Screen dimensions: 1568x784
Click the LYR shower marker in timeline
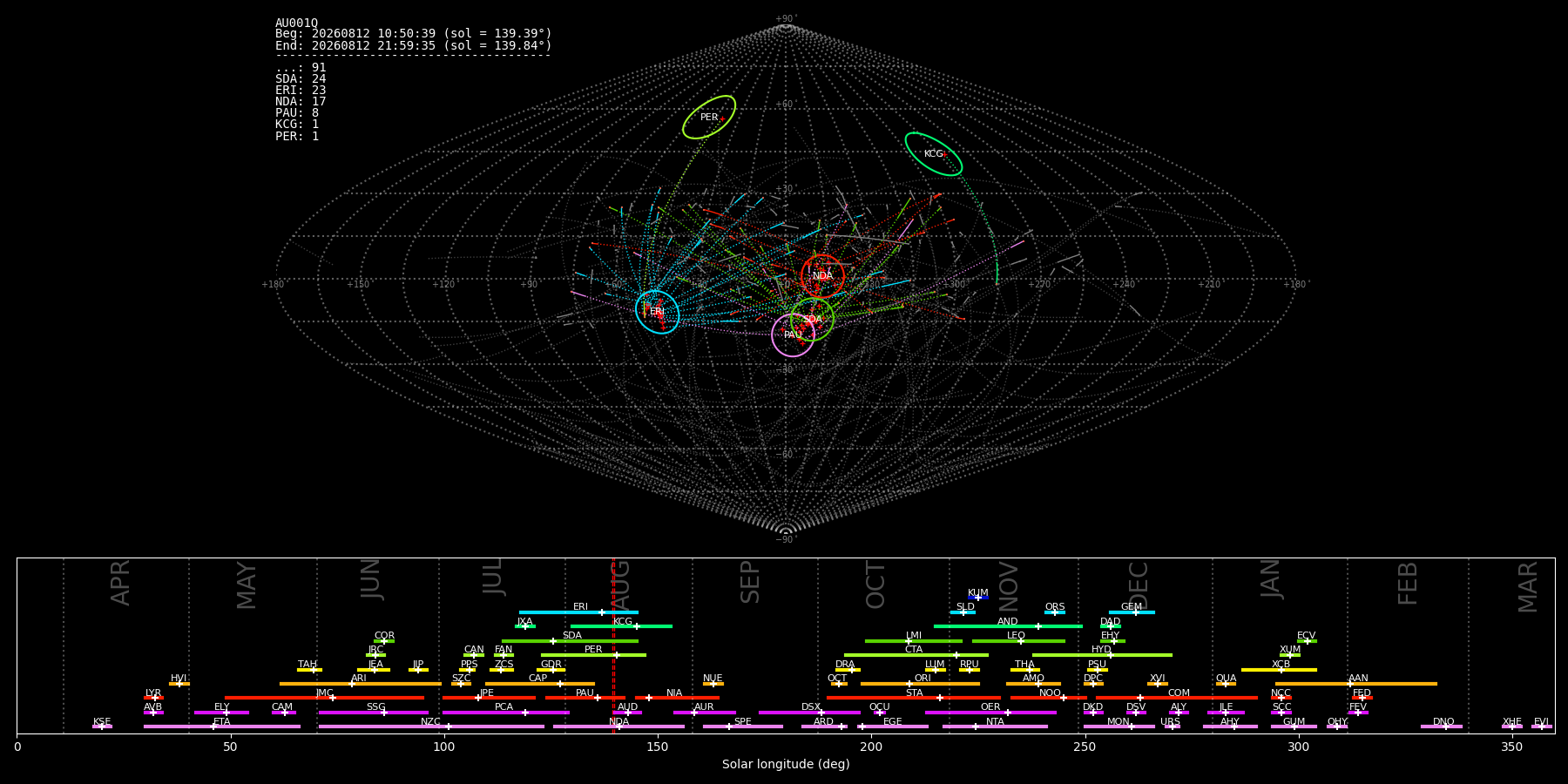click(153, 698)
